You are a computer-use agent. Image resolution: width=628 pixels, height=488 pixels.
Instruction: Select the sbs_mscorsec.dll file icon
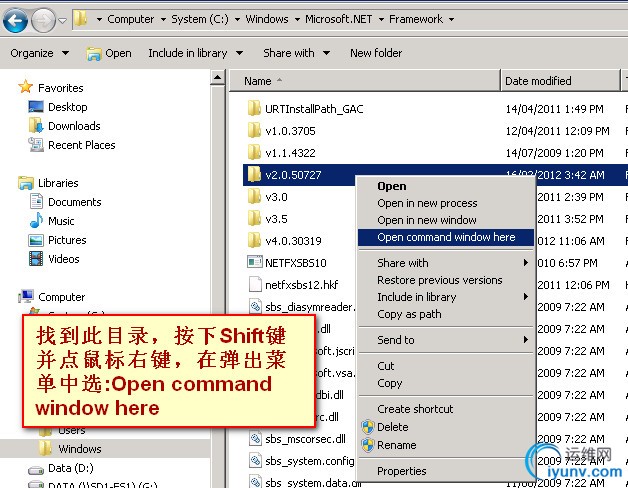coord(255,439)
